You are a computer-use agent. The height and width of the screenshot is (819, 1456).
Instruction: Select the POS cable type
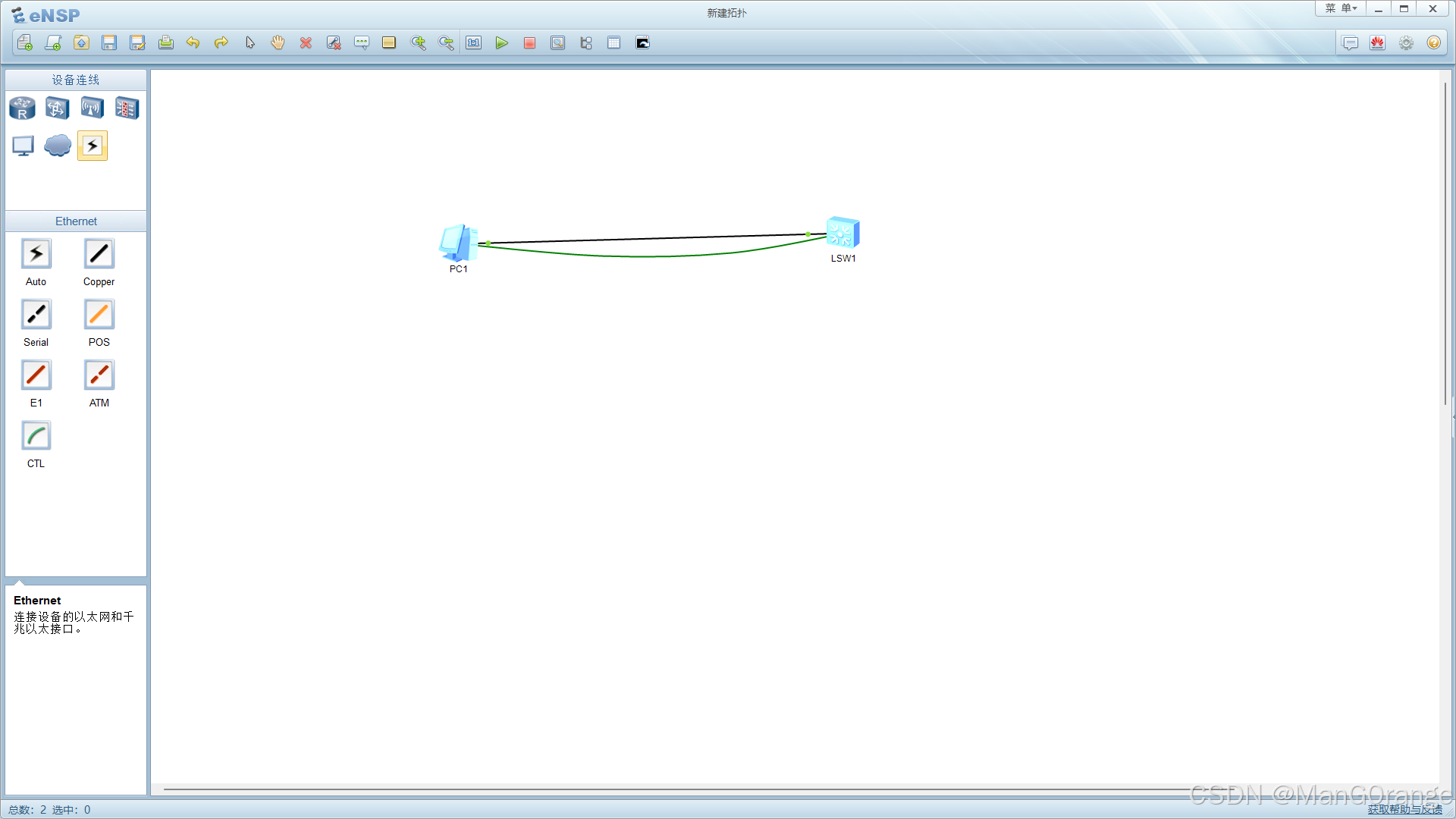pos(99,315)
